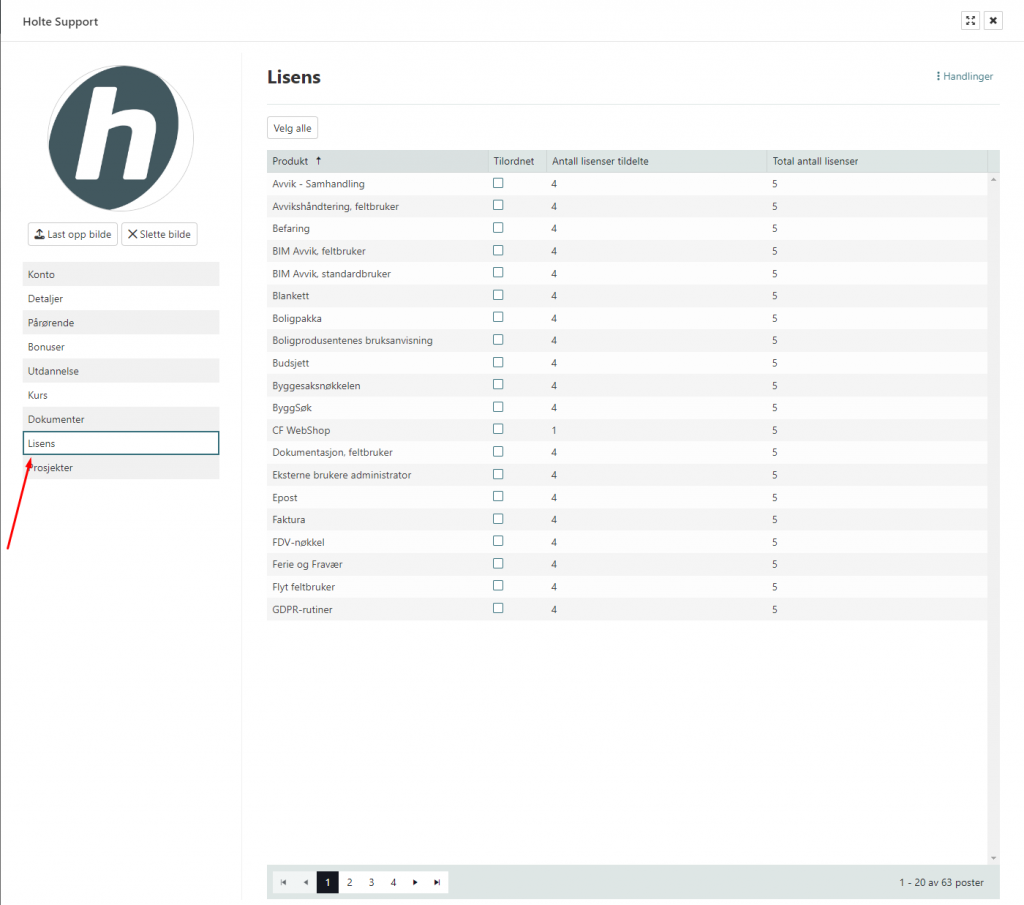Tick the Avvik - Samhandling checkbox
1024x905 pixels.
coord(498,183)
